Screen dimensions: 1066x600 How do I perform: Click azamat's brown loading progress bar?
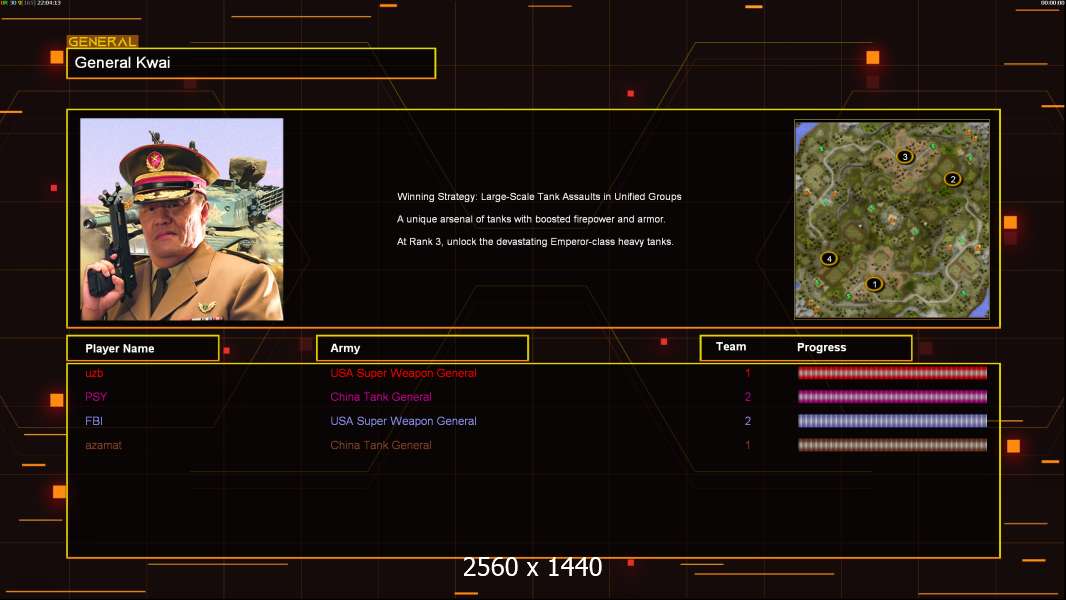(x=893, y=445)
